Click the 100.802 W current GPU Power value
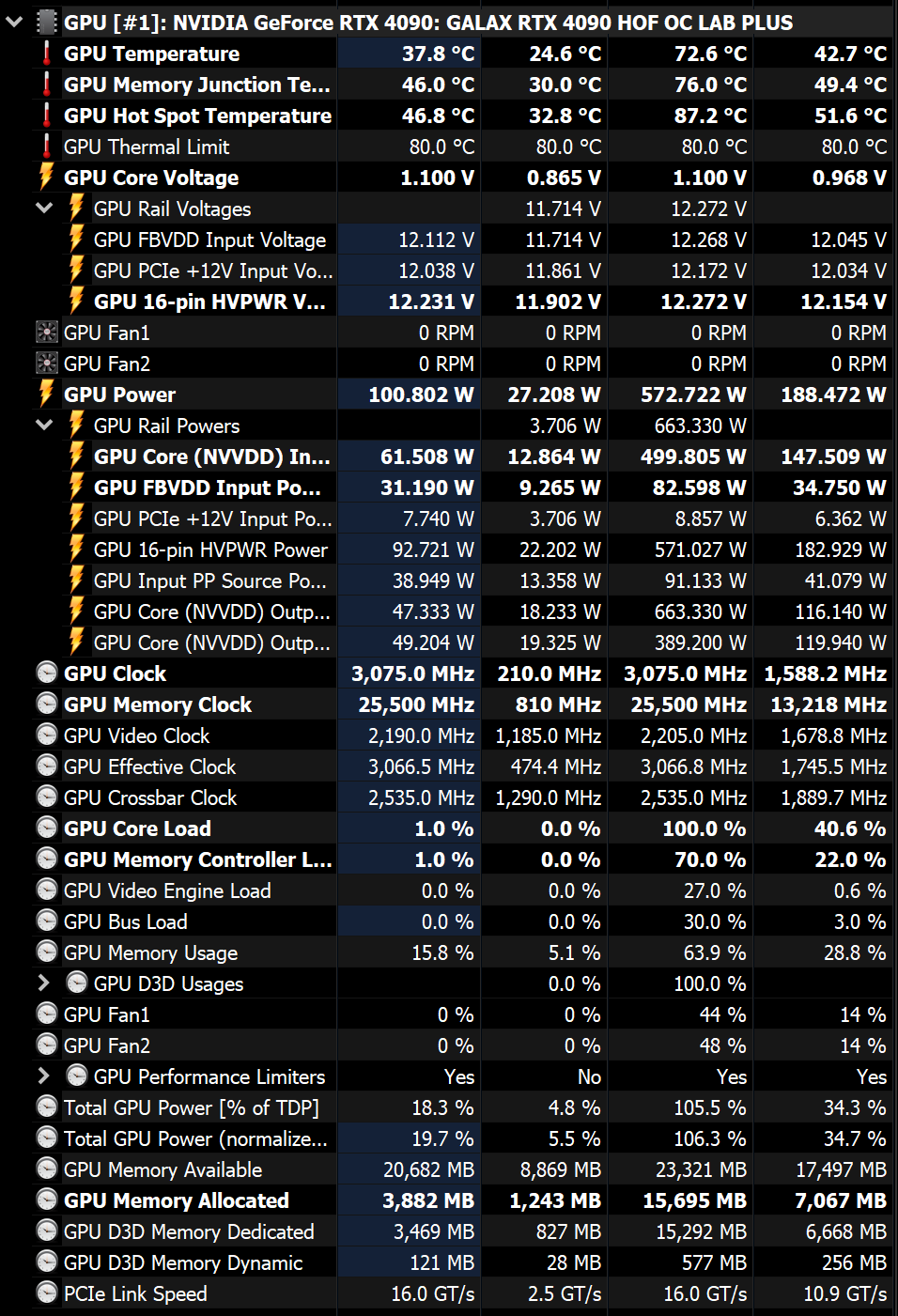Image resolution: width=898 pixels, height=1316 pixels. (421, 395)
